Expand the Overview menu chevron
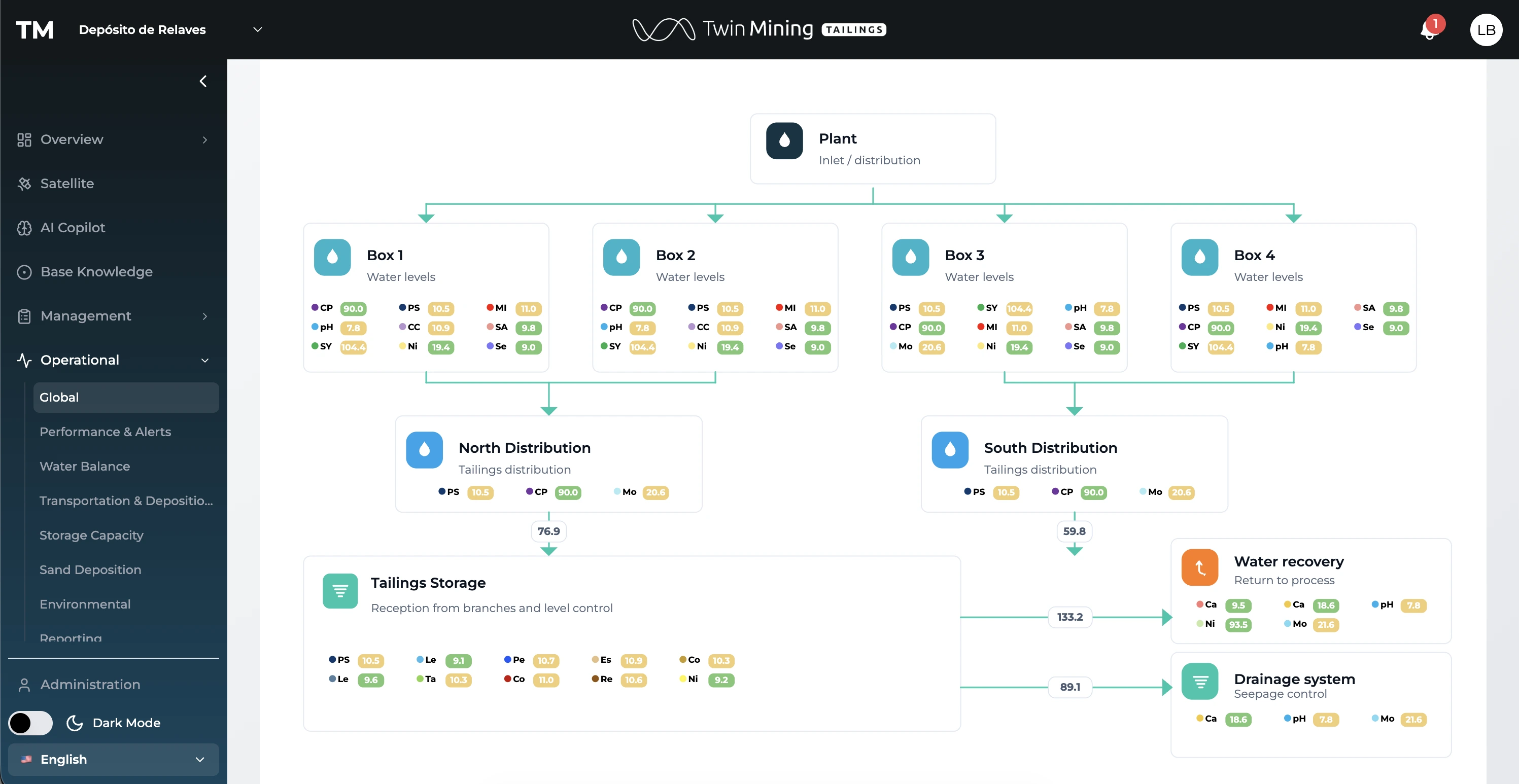This screenshot has height=784, width=1519. tap(204, 139)
